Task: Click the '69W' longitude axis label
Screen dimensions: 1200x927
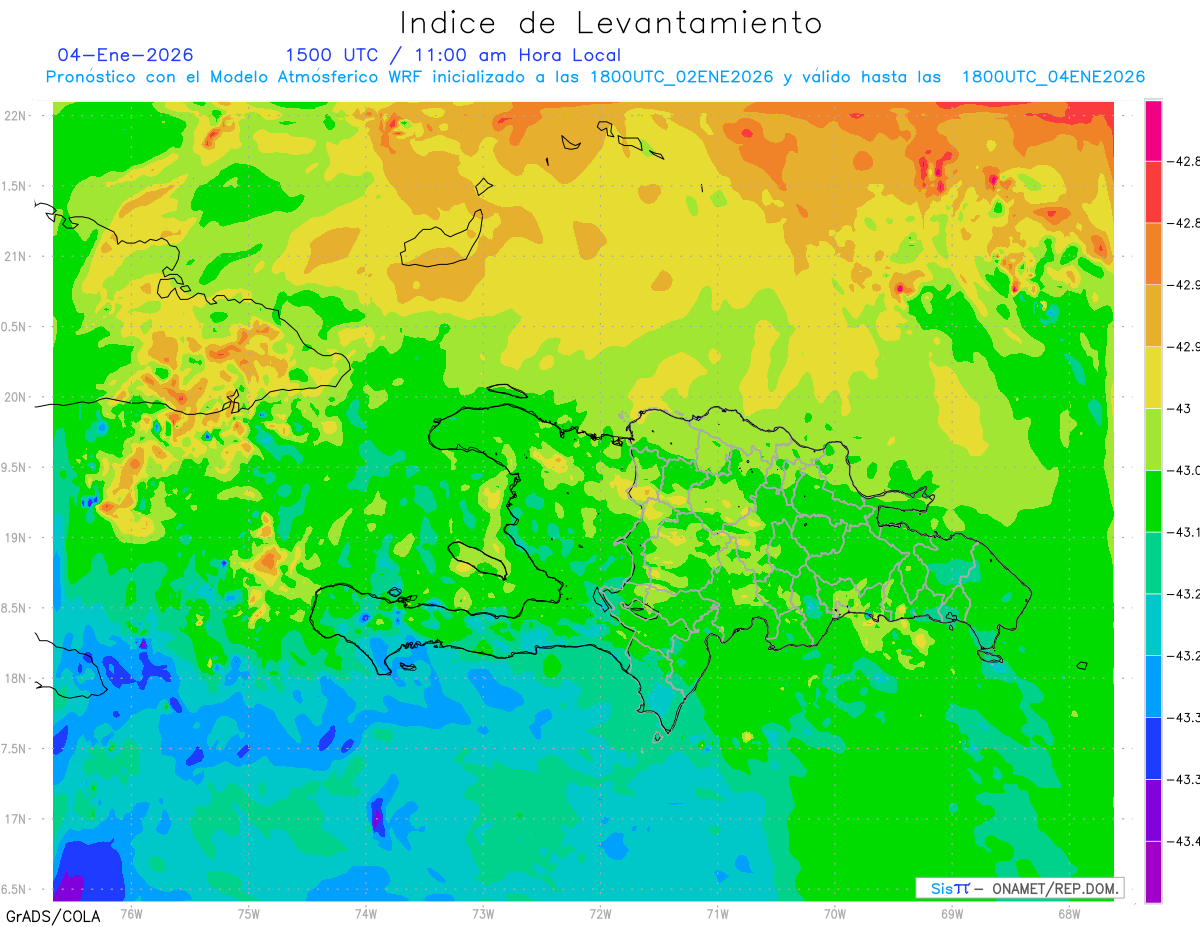Action: coord(952,914)
